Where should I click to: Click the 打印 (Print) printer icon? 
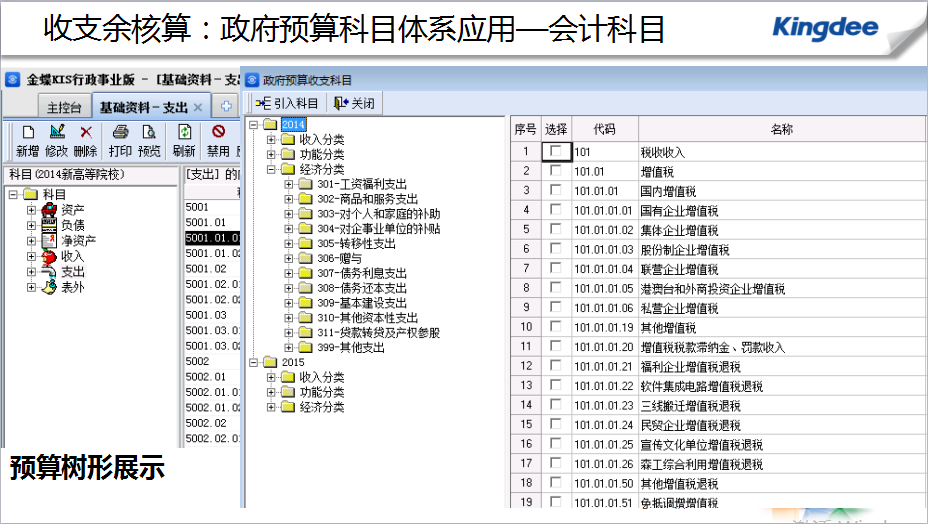tap(120, 132)
